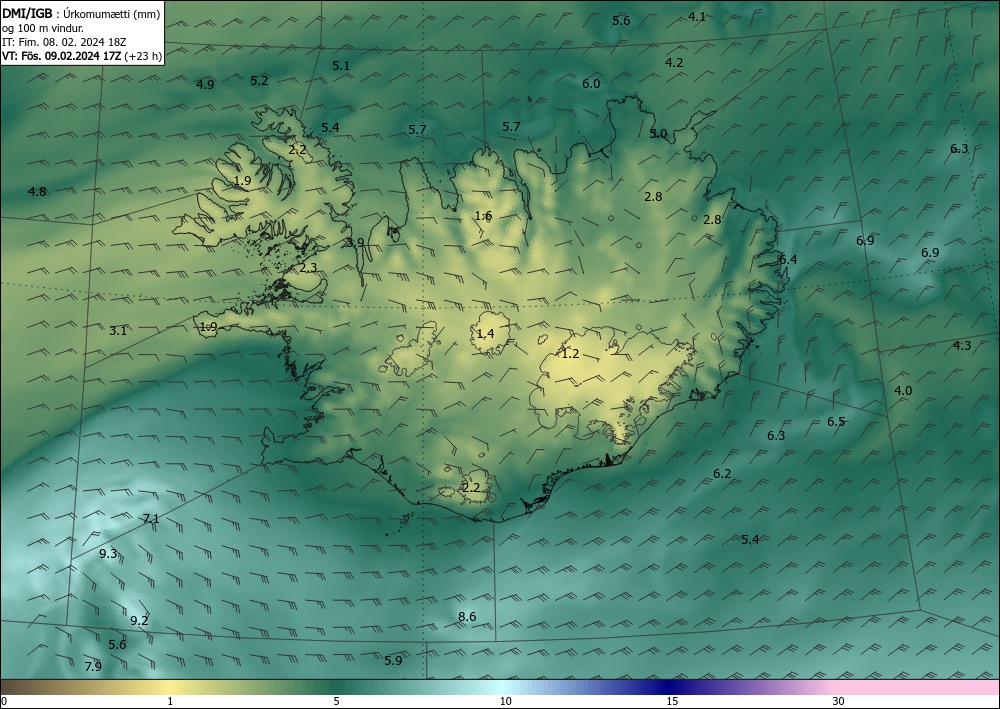The width and height of the screenshot is (1000, 709).
Task: Click the 1 label on the color scale
Action: [x=170, y=701]
